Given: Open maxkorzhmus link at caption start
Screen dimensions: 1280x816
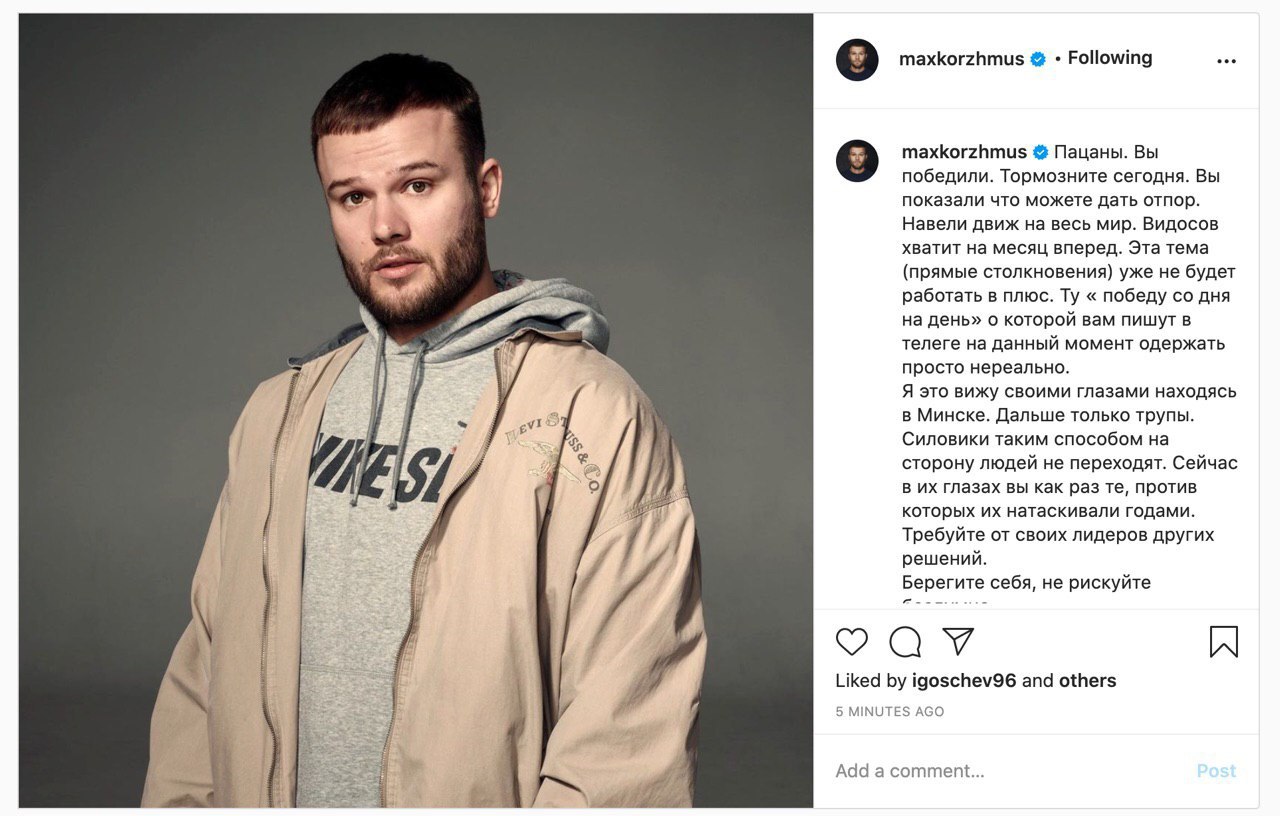Looking at the screenshot, I should 964,152.
